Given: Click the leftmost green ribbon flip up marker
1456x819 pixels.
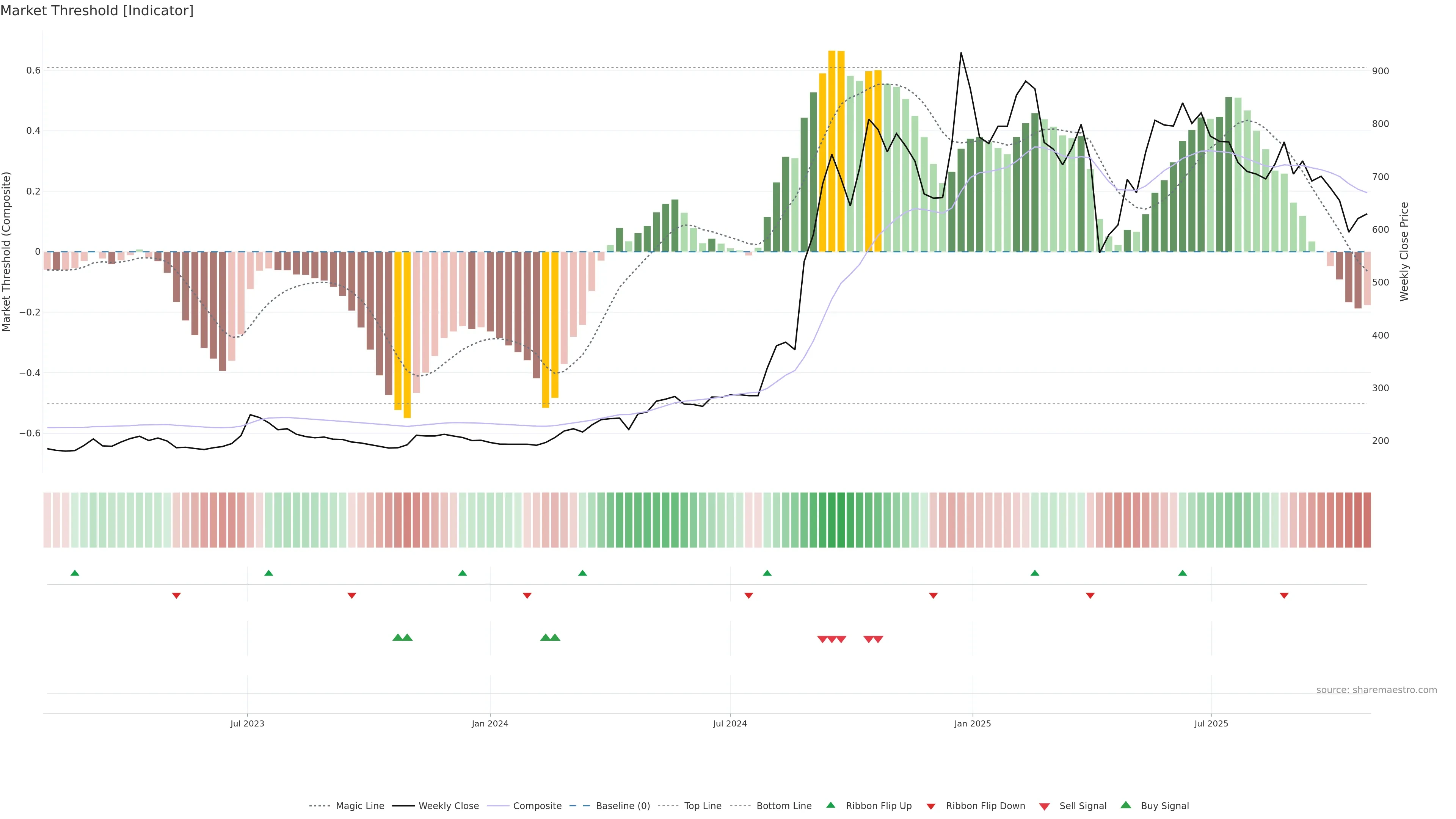Looking at the screenshot, I should [x=75, y=573].
